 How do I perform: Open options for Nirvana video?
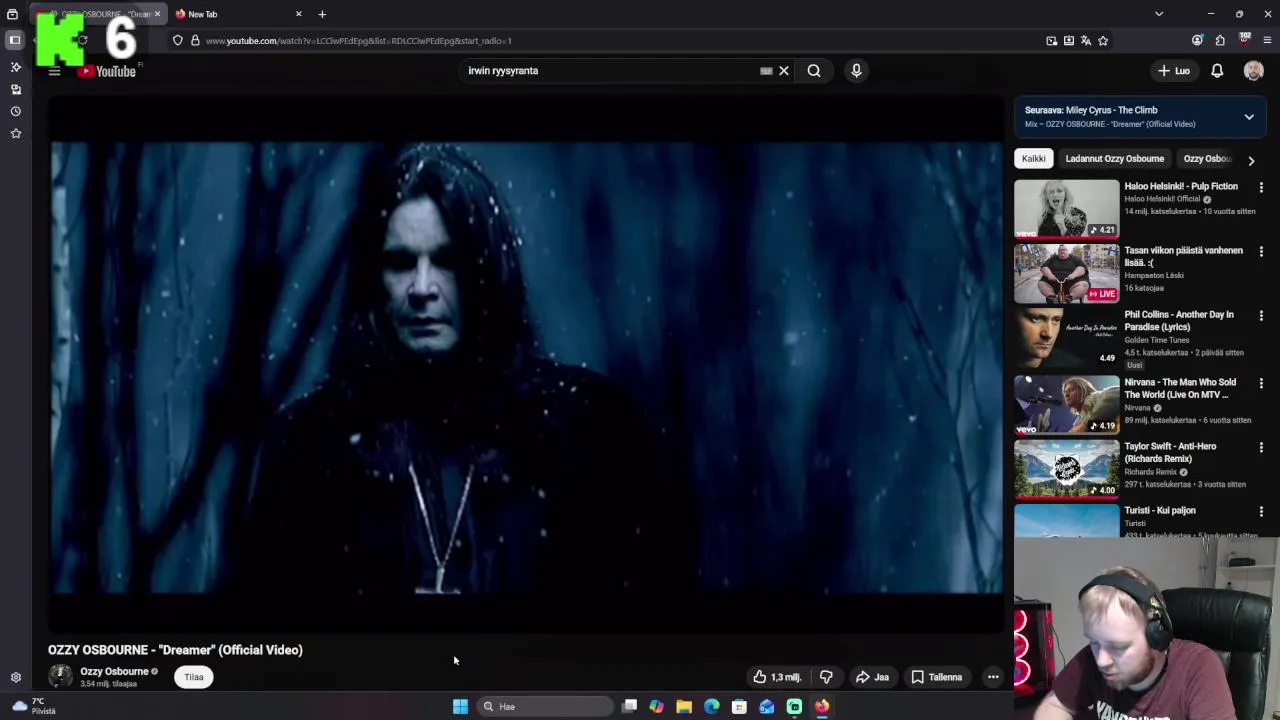coord(1261,383)
